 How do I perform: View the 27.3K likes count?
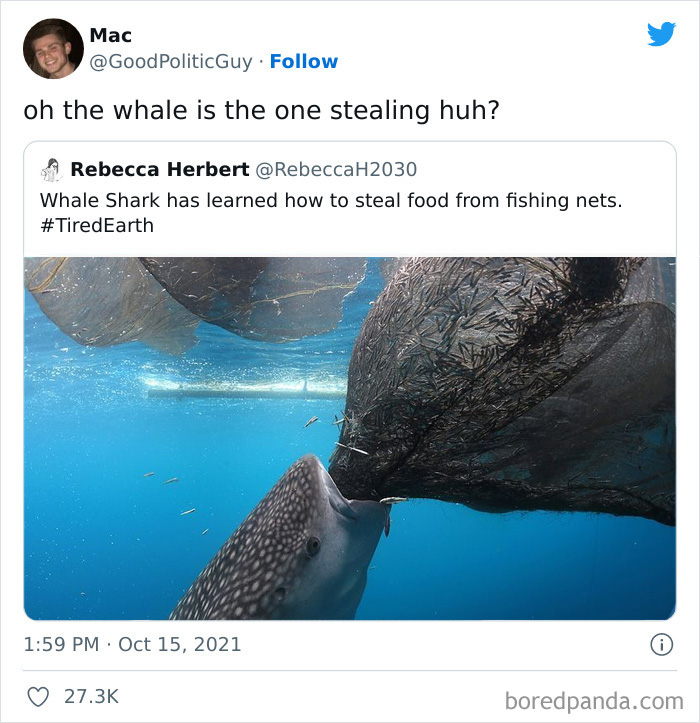tap(92, 696)
